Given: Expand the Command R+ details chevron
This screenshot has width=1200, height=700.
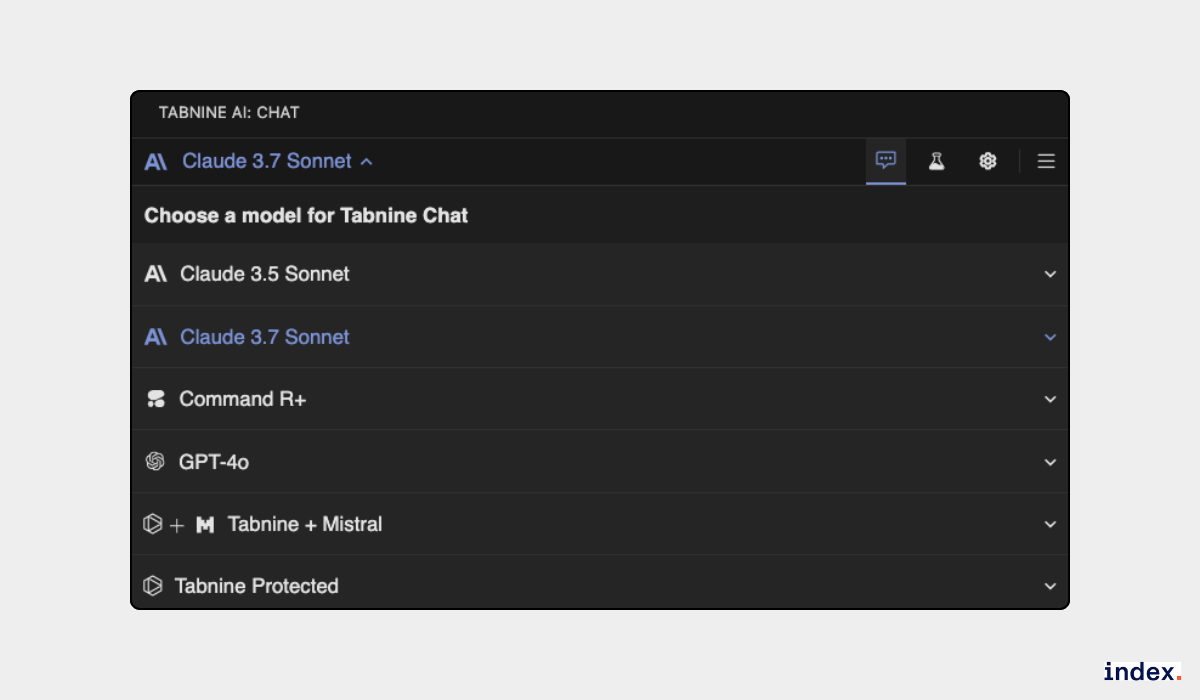Looking at the screenshot, I should [1050, 399].
